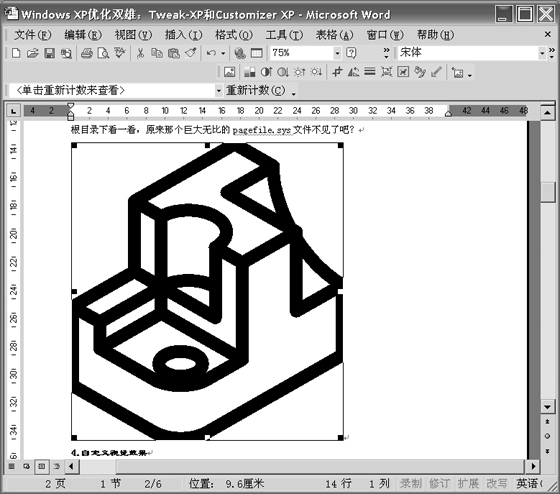Open the word count statistics dropdown
Image resolution: width=560 pixels, height=494 pixels.
[x=219, y=90]
